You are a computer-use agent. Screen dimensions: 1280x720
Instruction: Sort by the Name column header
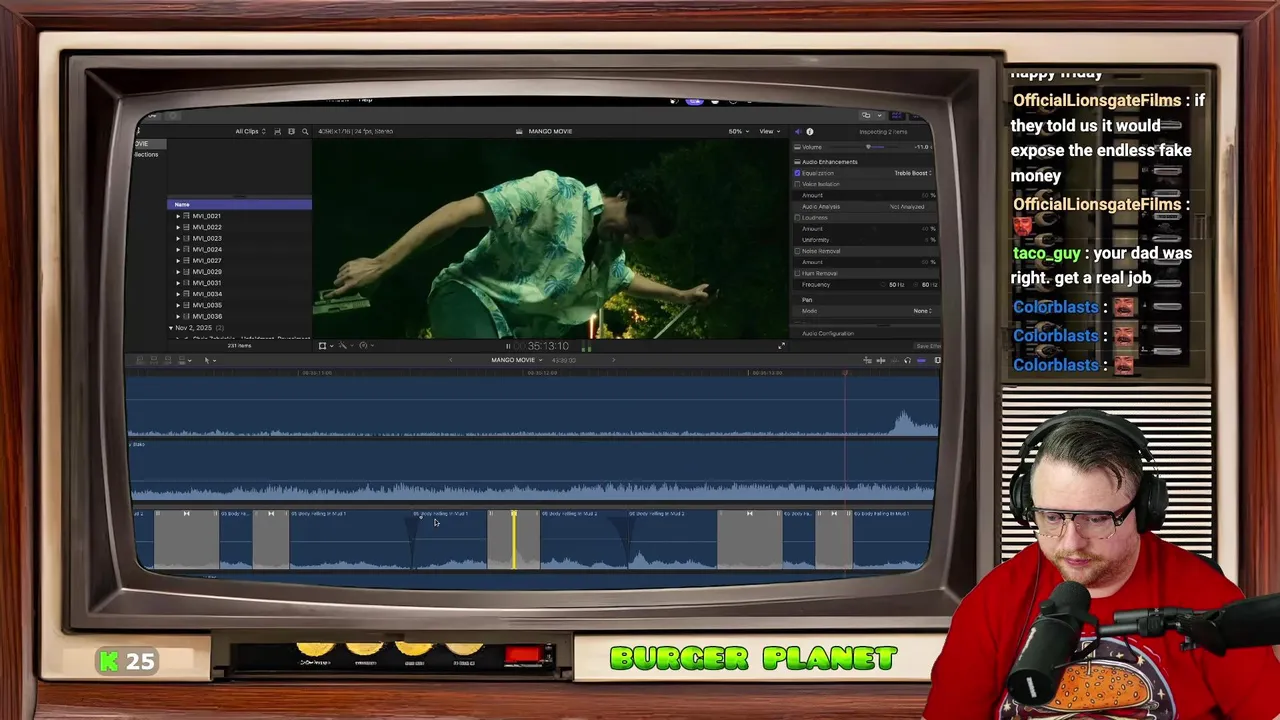(x=239, y=205)
